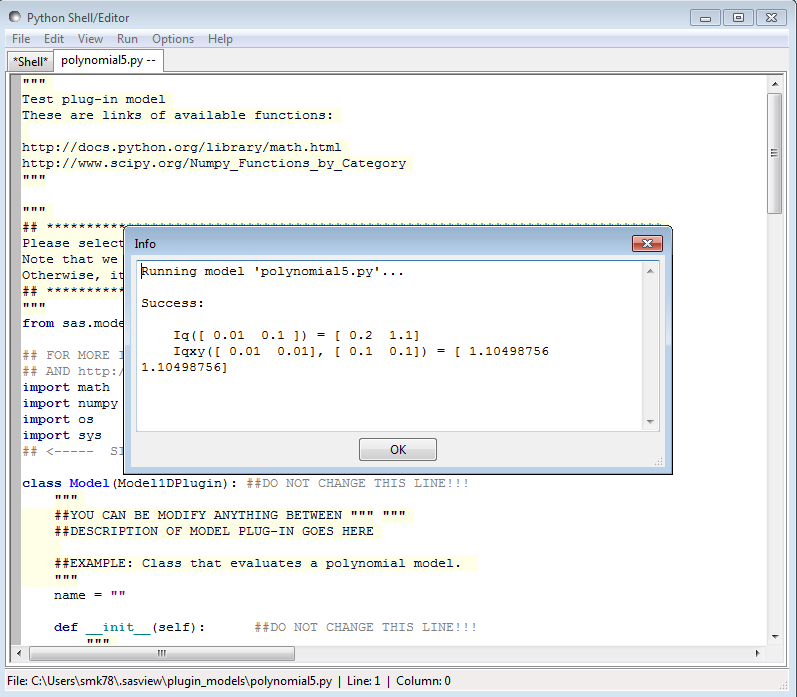
Task: Click the Info dialog scroll up arrow
Action: click(651, 270)
